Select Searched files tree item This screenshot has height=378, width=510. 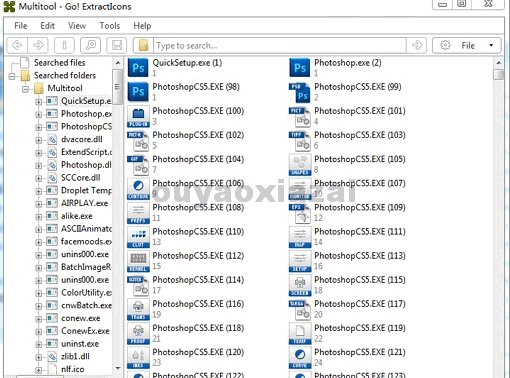(59, 63)
